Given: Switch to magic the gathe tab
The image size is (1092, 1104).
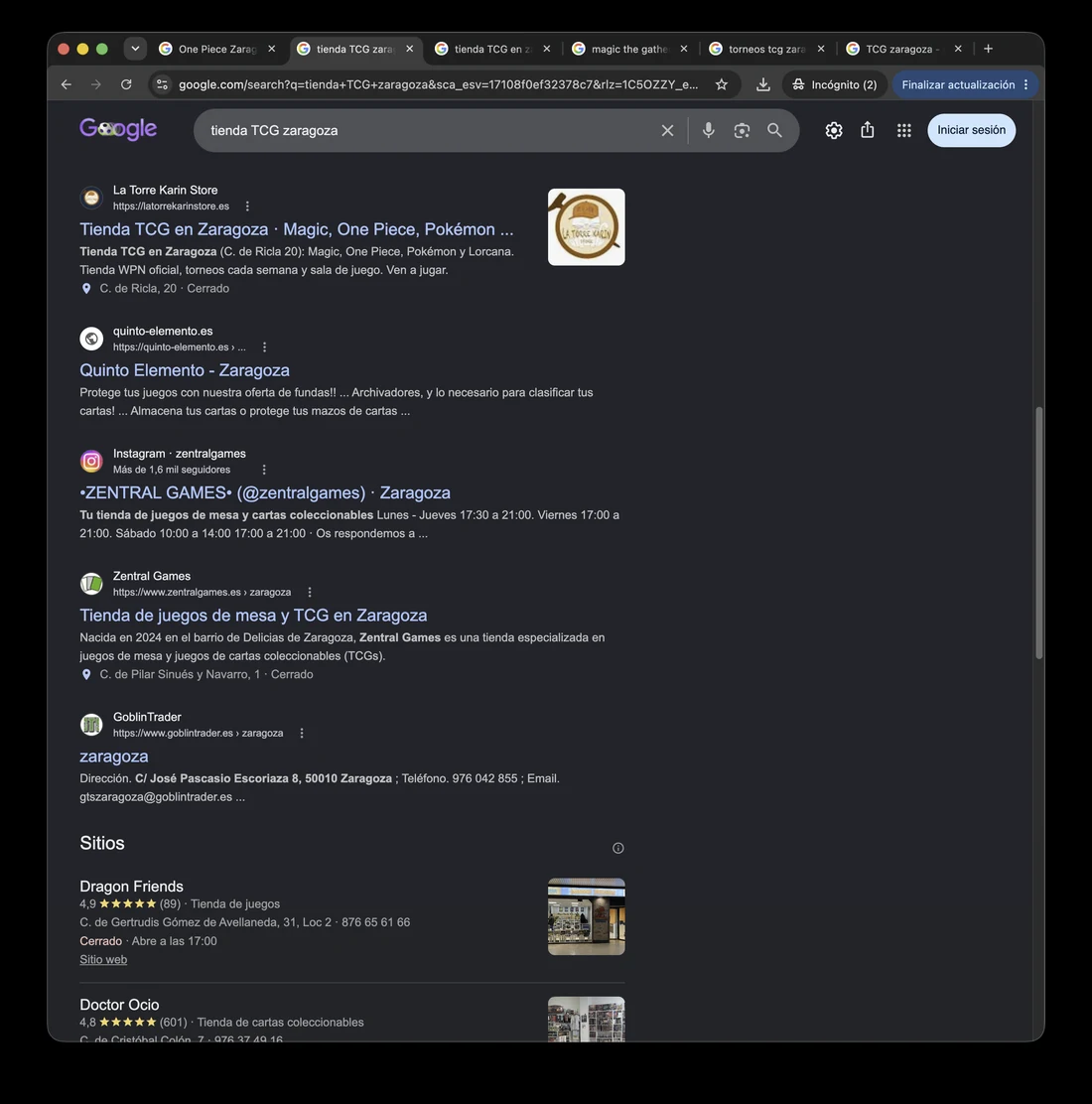Looking at the screenshot, I should click(x=629, y=49).
